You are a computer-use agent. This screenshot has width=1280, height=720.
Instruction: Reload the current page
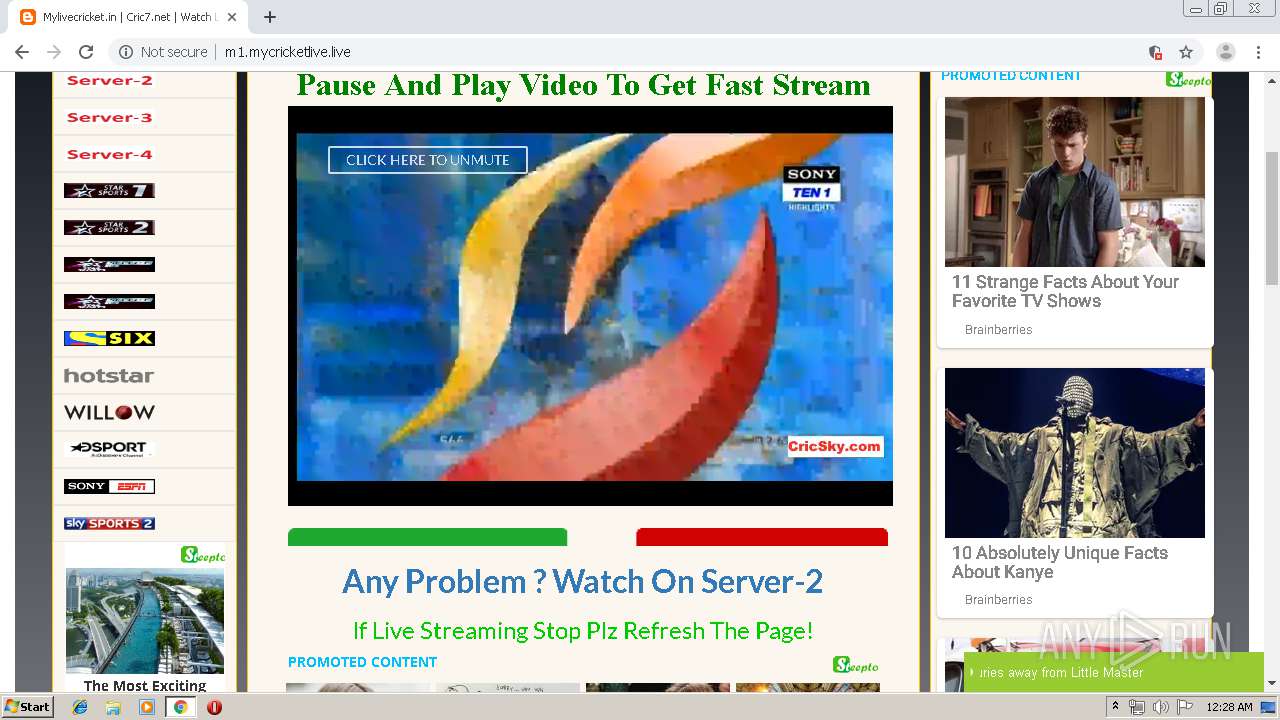(86, 52)
